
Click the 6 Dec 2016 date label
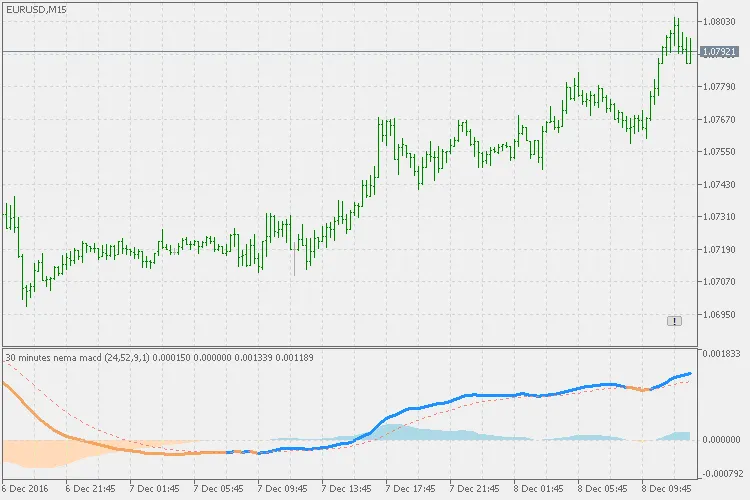tap(24, 490)
